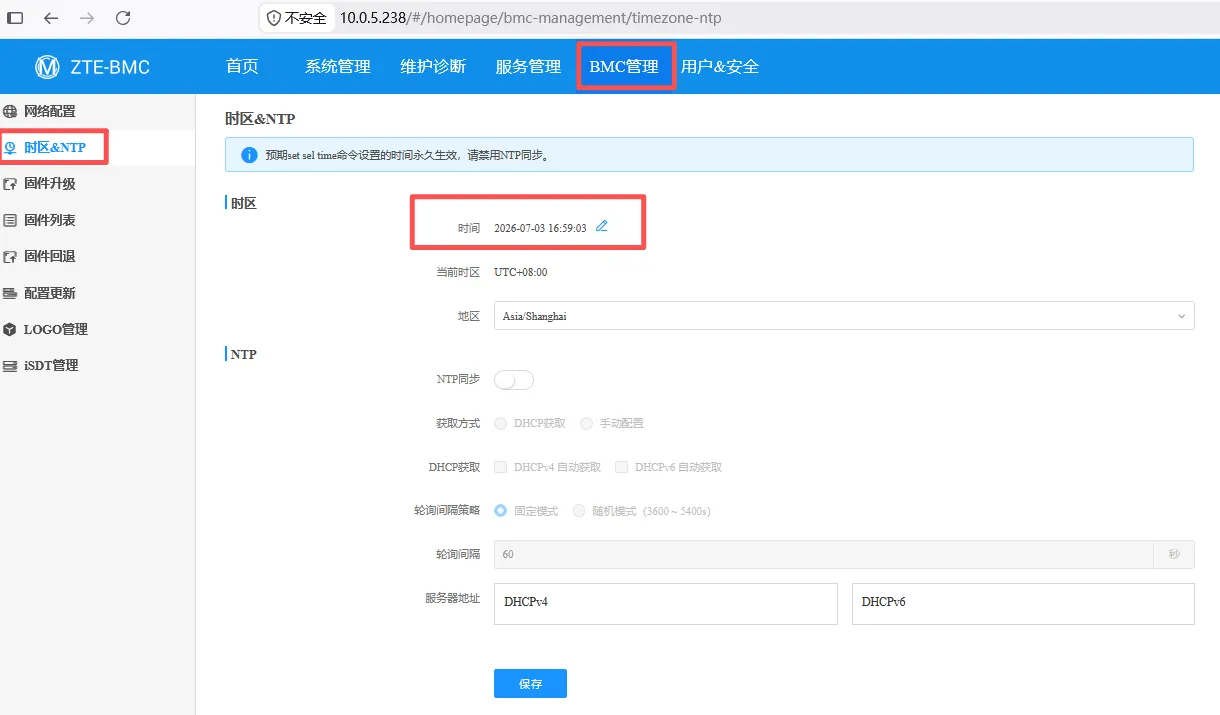This screenshot has width=1220, height=715.
Task: Open the BMC管理 top menu
Action: click(624, 67)
